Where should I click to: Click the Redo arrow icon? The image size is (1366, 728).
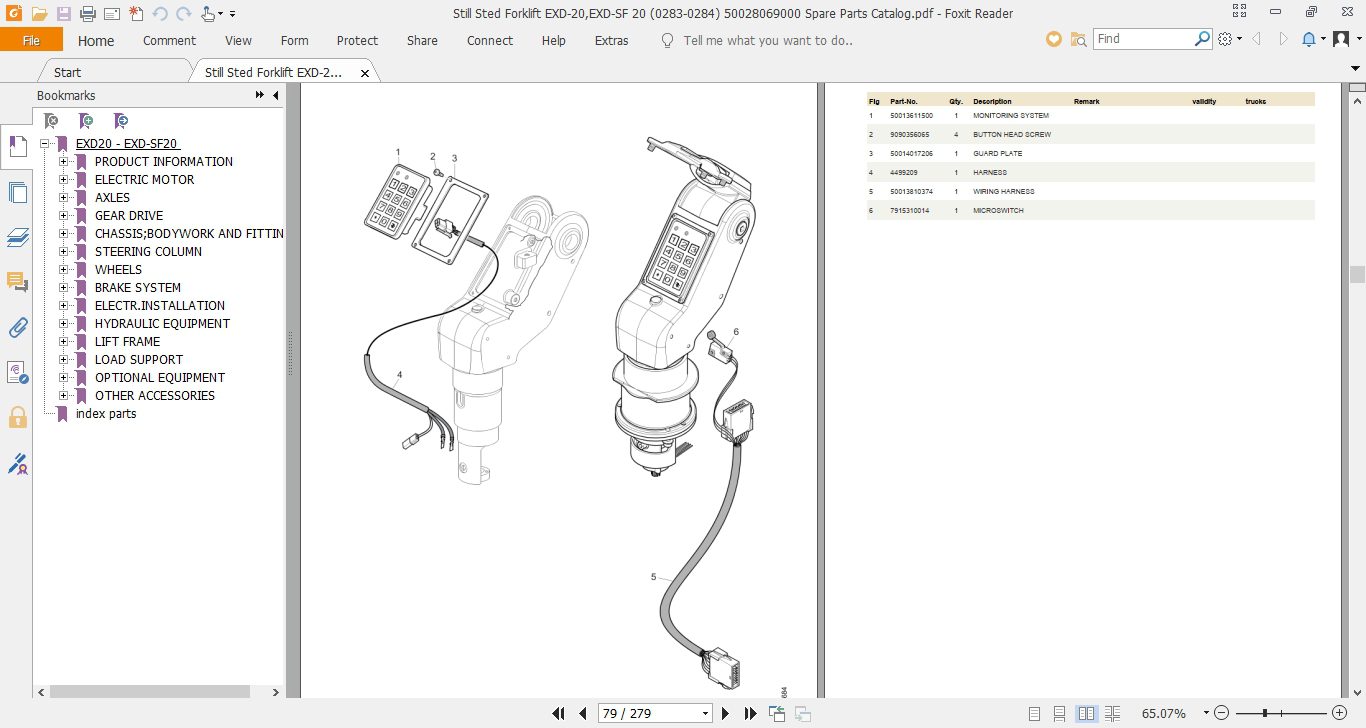point(183,14)
